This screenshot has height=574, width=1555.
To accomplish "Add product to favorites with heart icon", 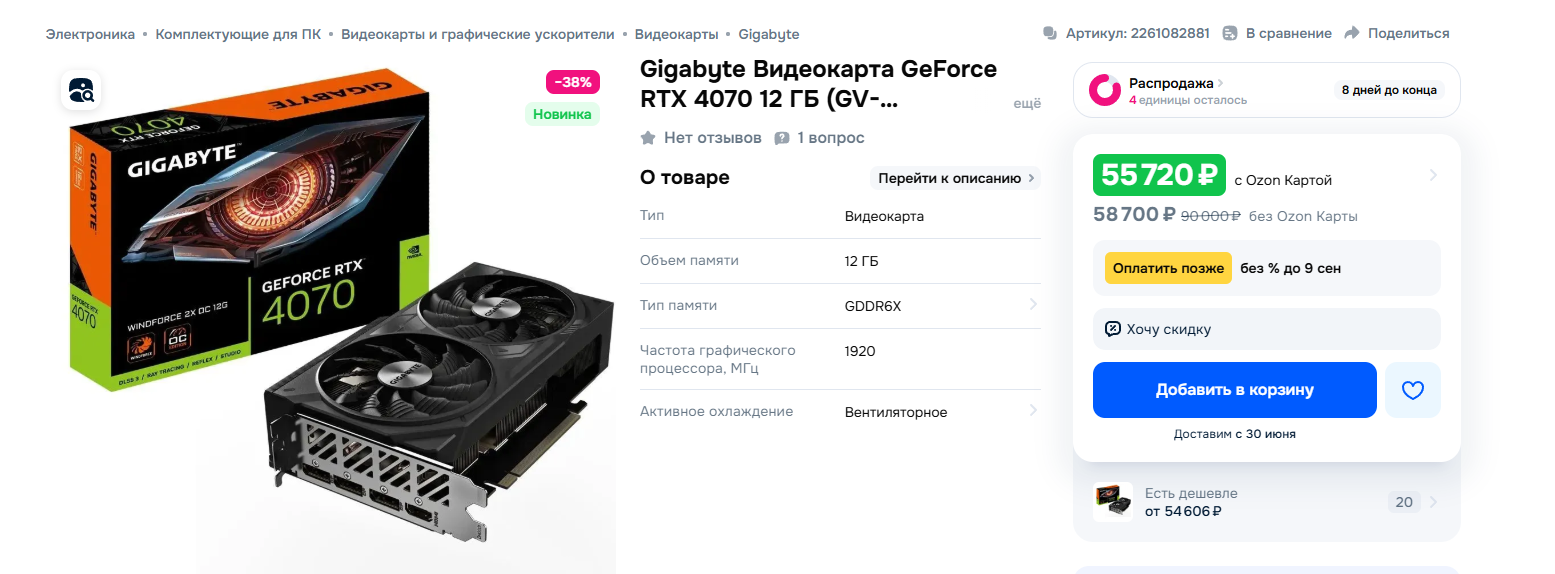I will 1412,390.
